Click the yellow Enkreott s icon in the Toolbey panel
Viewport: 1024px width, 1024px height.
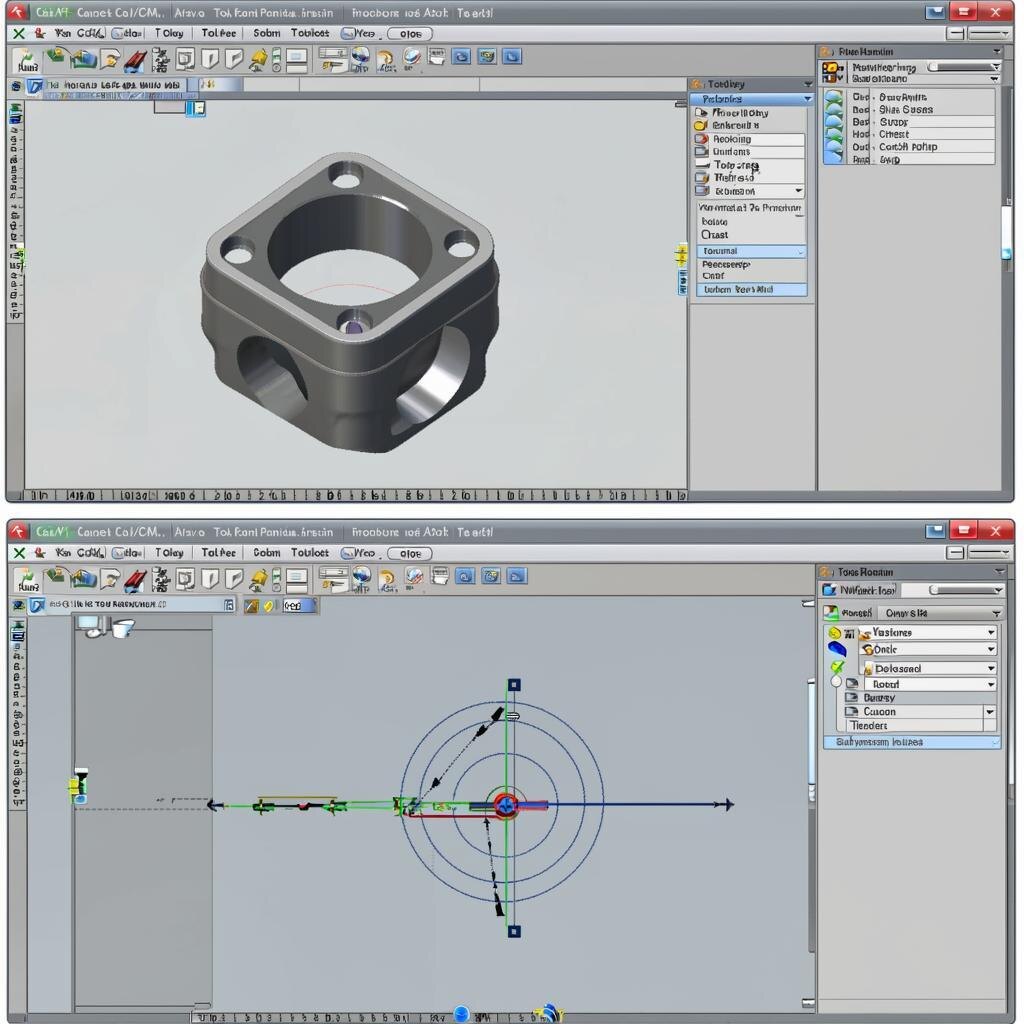(701, 125)
